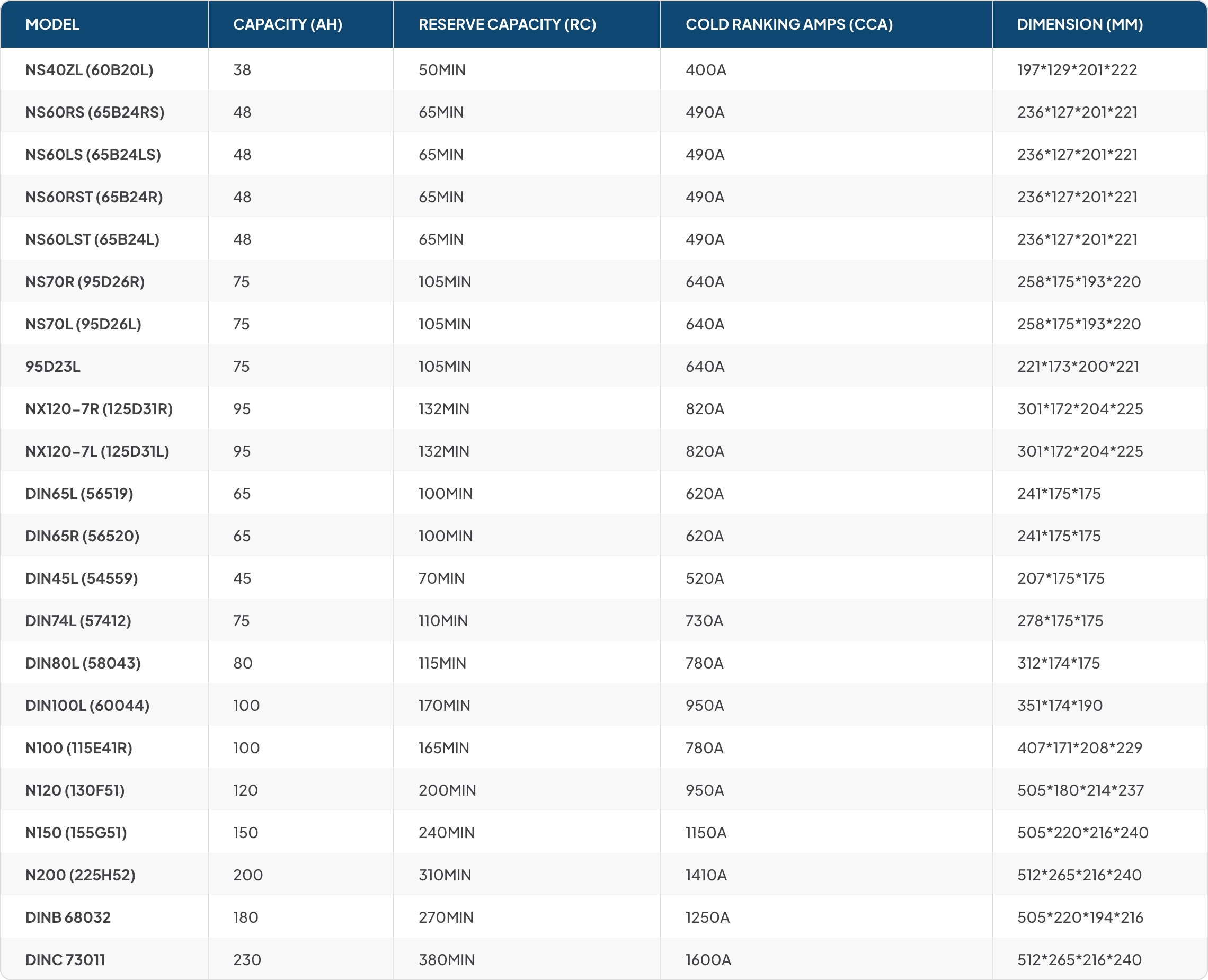Click the DIMENSION (MM) column header
Screen dimensions: 1208x980
(x=1079, y=24)
